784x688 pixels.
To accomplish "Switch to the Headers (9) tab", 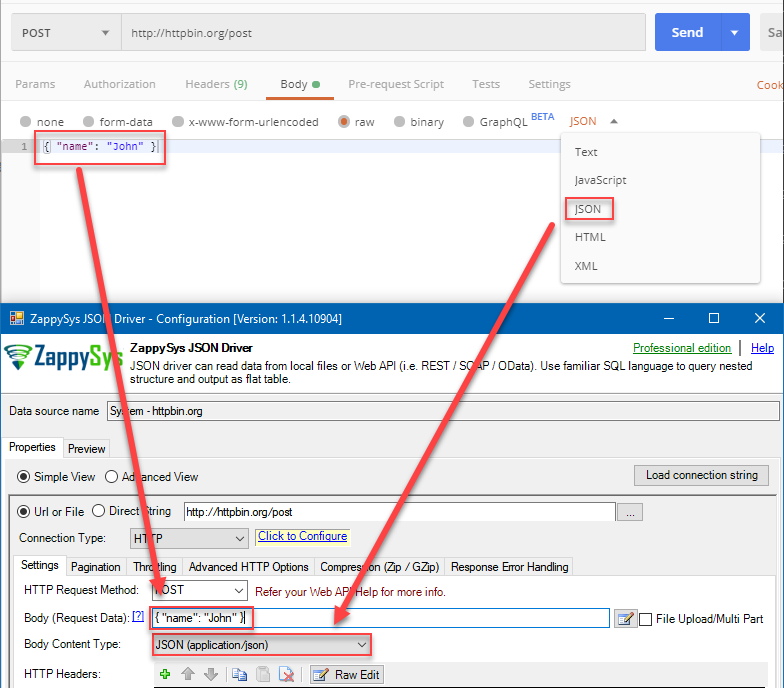I will pyautogui.click(x=216, y=84).
